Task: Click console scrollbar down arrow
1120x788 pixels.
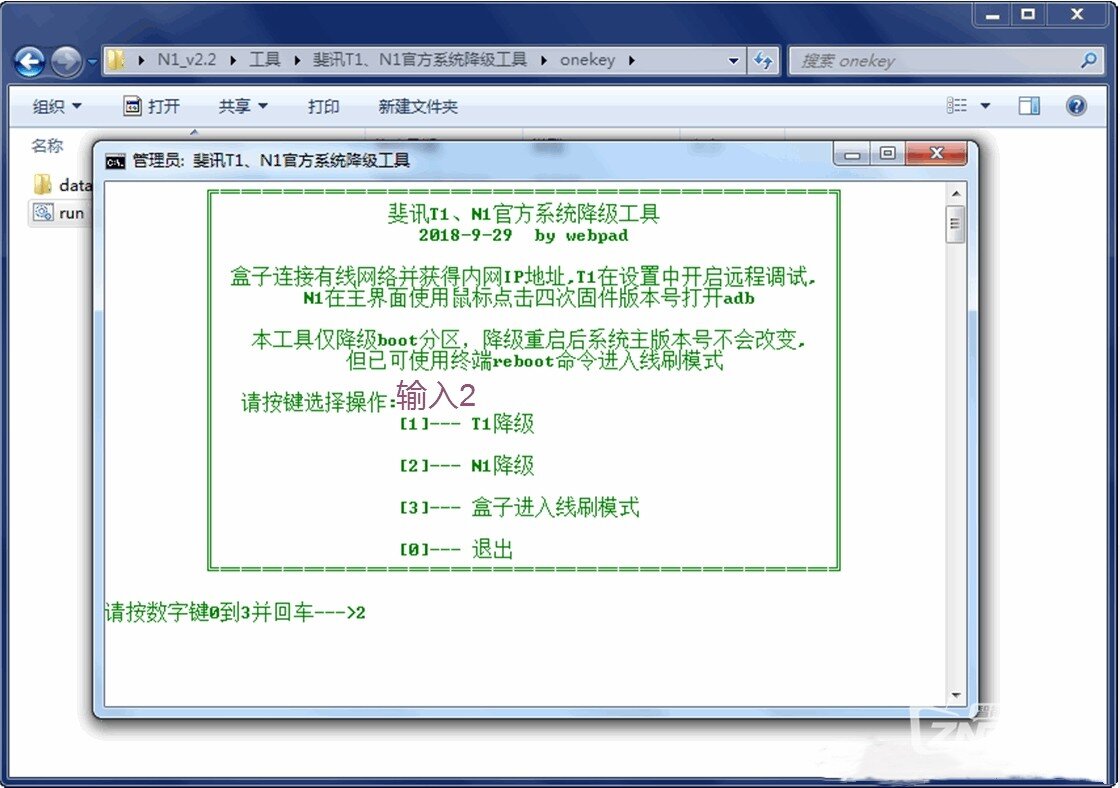Action: 956,694
